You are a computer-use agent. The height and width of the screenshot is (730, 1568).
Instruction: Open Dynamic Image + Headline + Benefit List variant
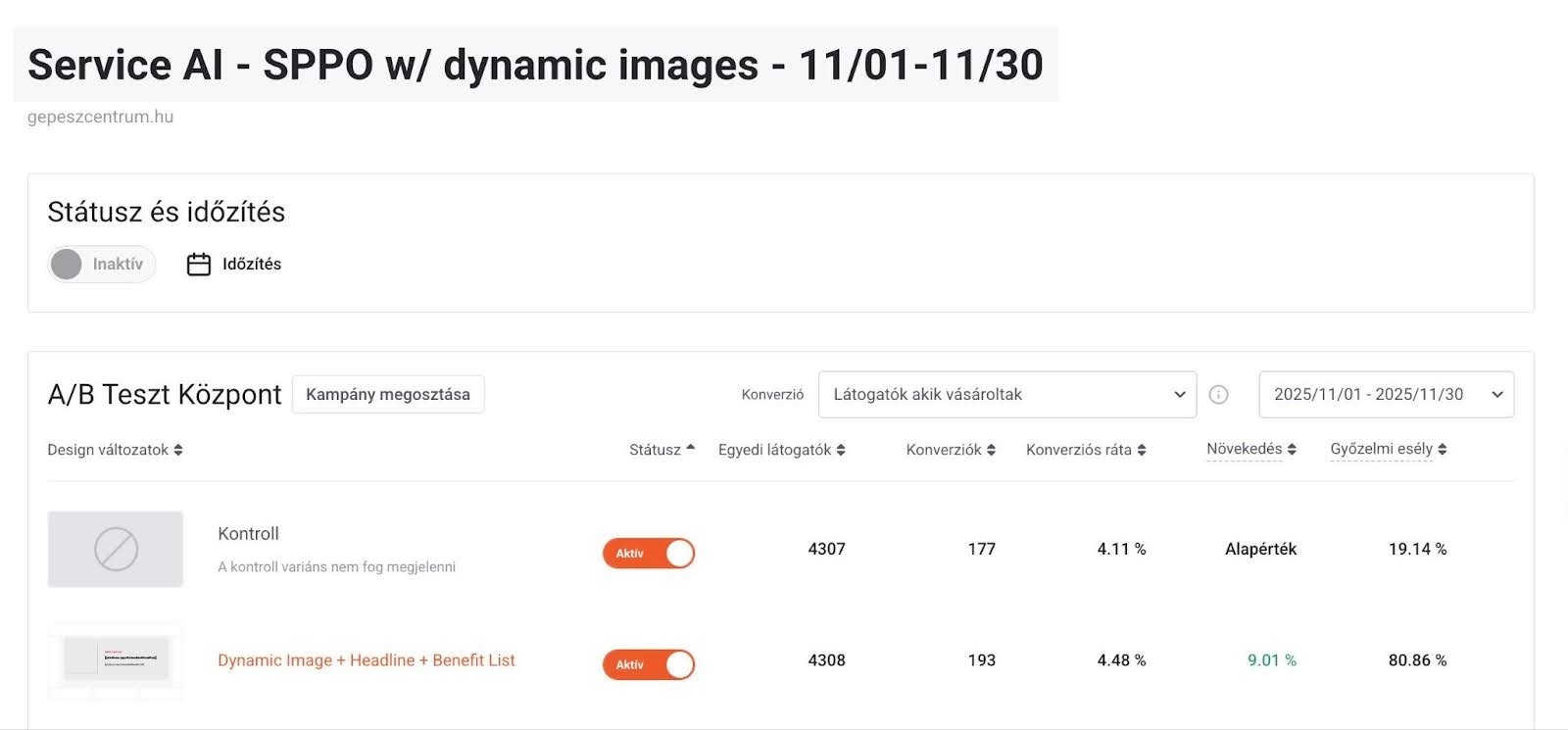pos(366,660)
